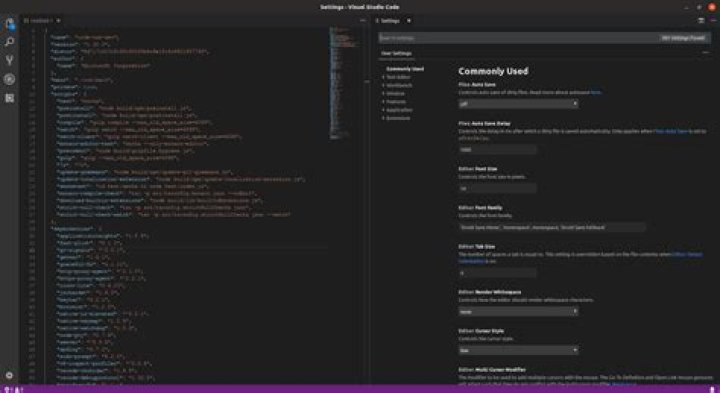
Task: Expand the Text Editor tree arrow
Action: (383, 77)
